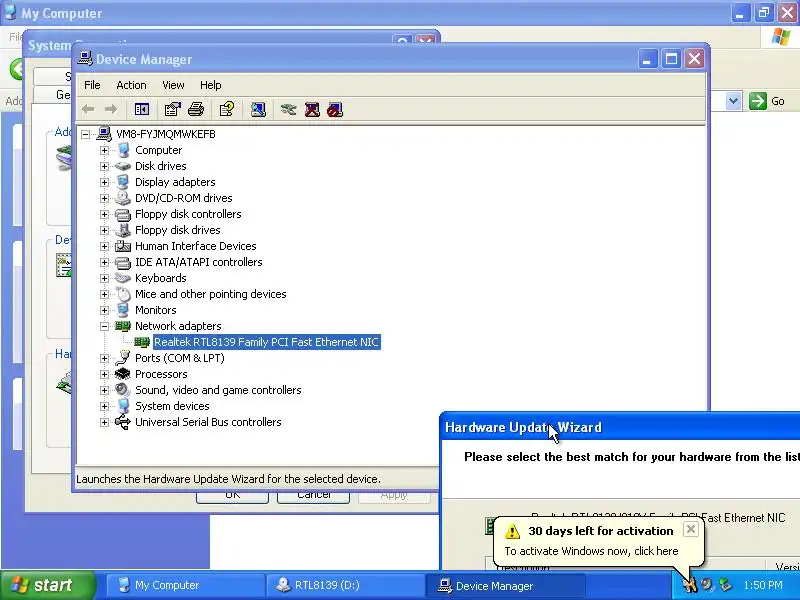Click the Mice and other pointing devices icon
Image resolution: width=800 pixels, height=600 pixels.
[122, 294]
